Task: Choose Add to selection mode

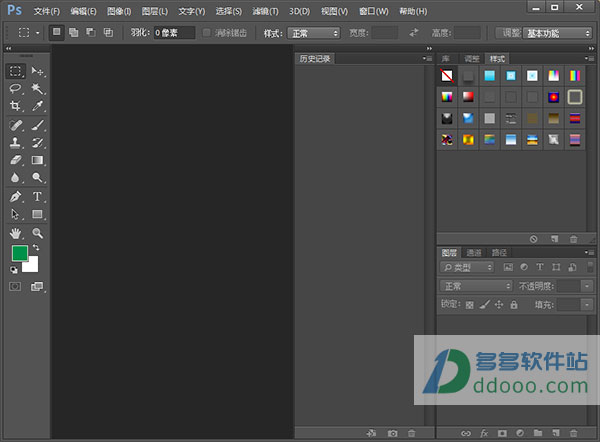Action: (x=73, y=33)
